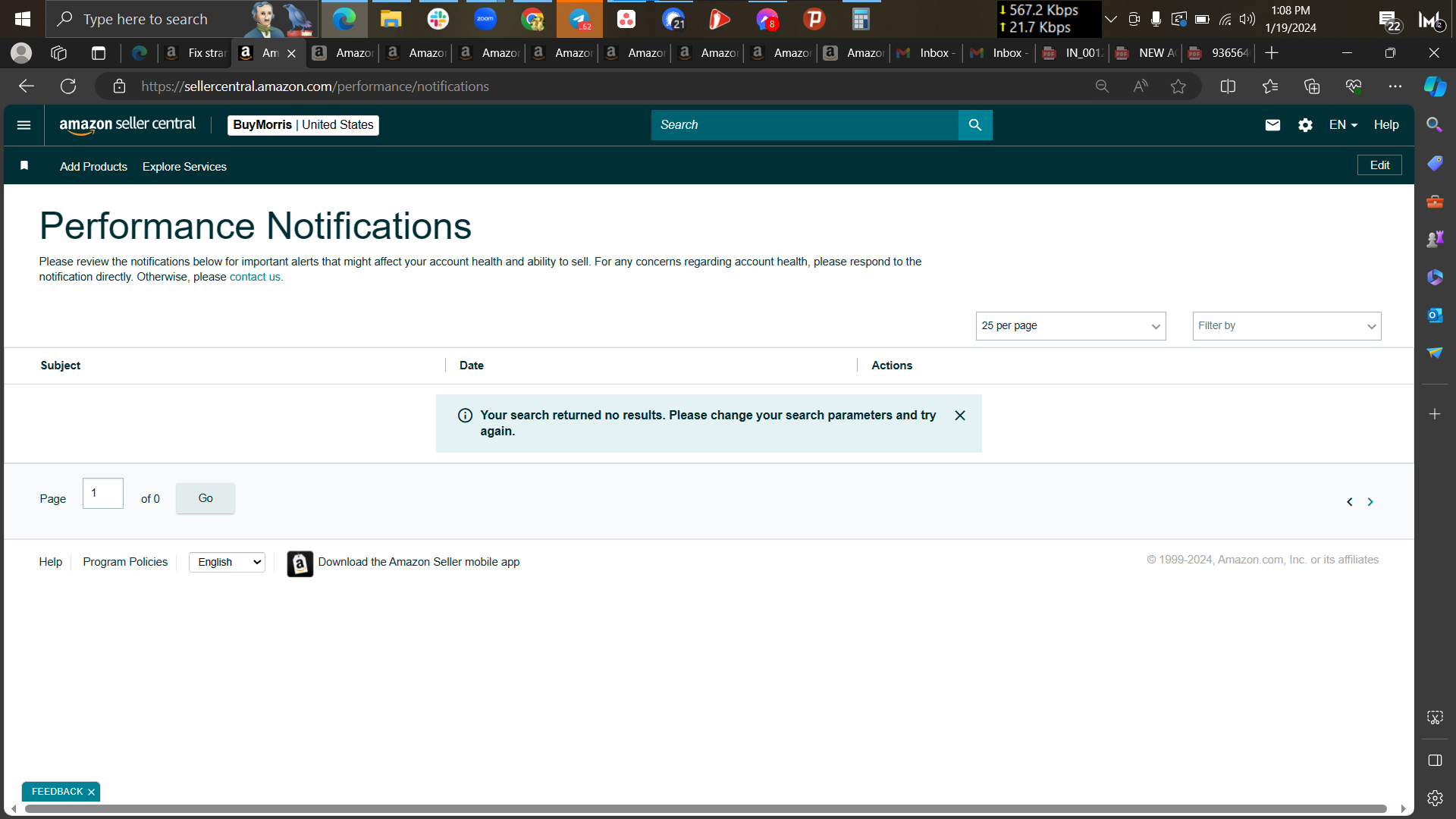The width and height of the screenshot is (1456, 819).
Task: Open Telegram from the taskbar
Action: click(x=579, y=19)
